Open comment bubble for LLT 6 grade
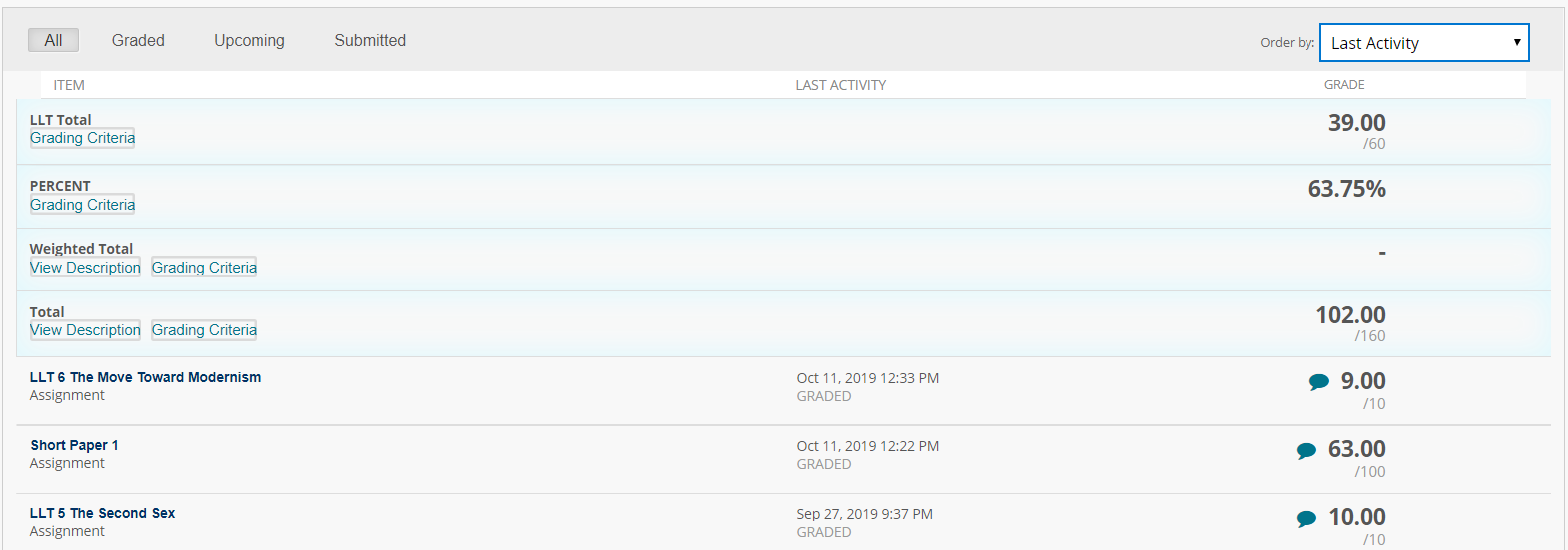 (x=1318, y=382)
